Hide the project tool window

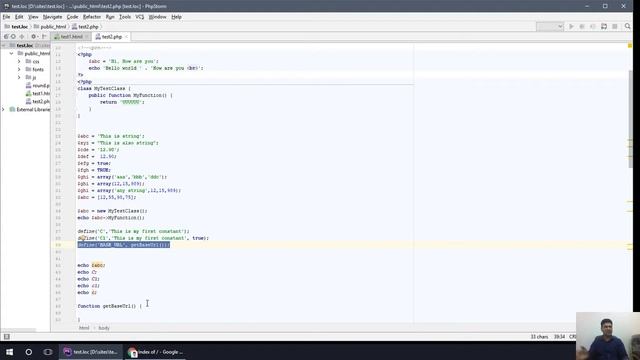coord(44,37)
